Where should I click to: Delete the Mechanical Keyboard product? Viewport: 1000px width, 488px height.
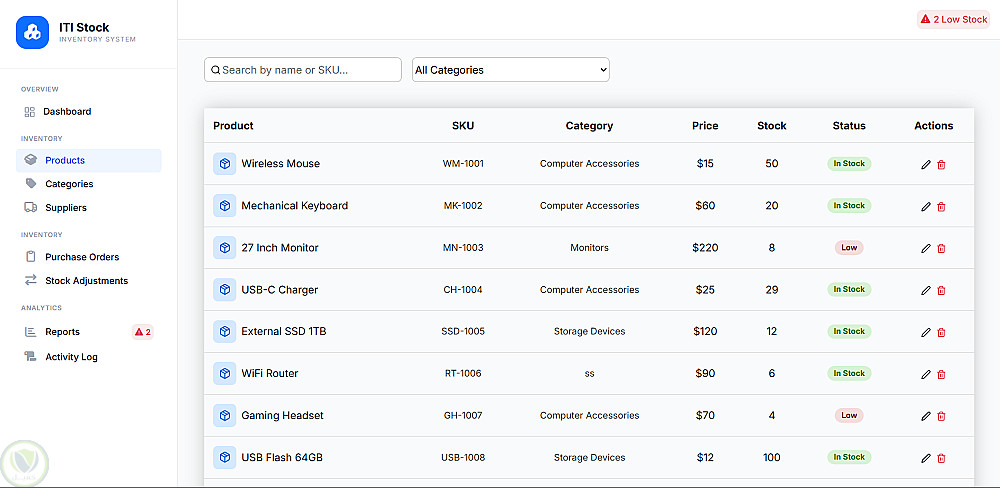coord(941,207)
